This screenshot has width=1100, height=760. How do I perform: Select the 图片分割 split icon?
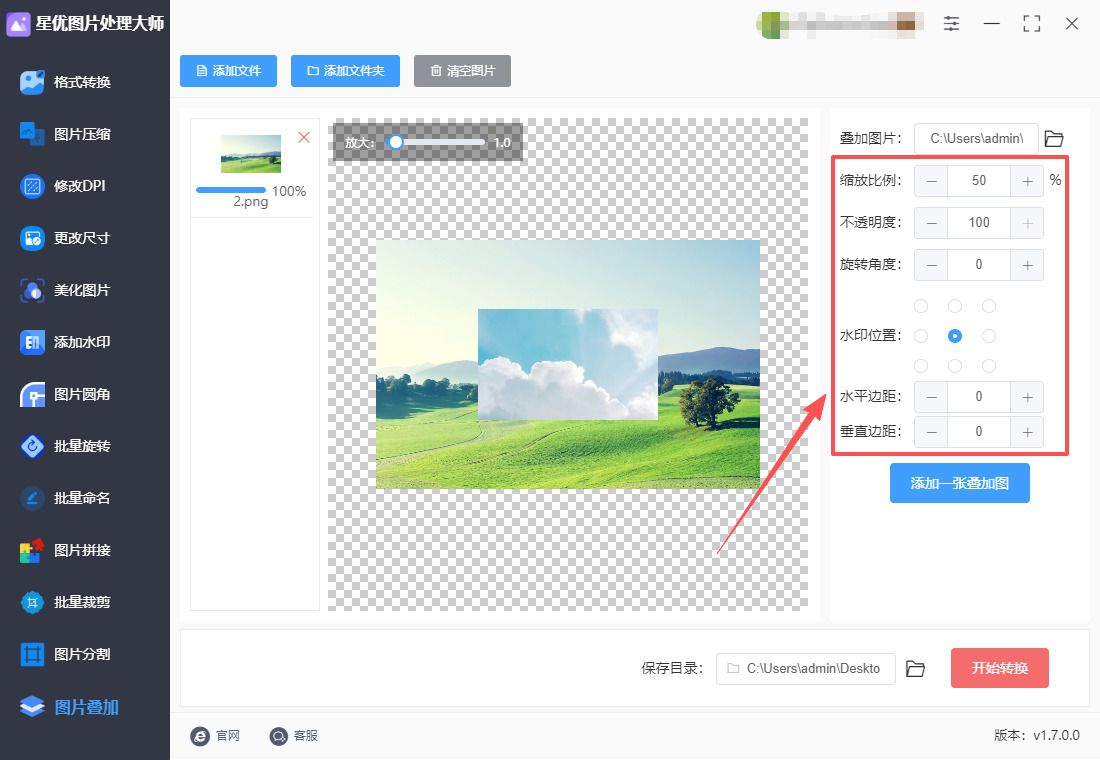pyautogui.click(x=32, y=654)
